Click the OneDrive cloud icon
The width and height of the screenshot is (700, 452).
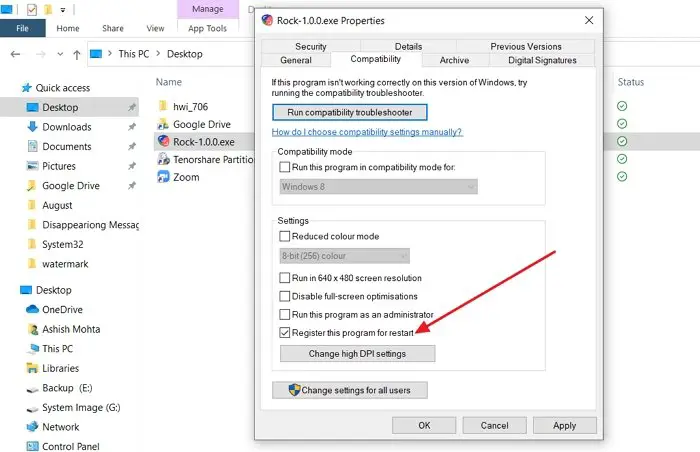(x=33, y=309)
